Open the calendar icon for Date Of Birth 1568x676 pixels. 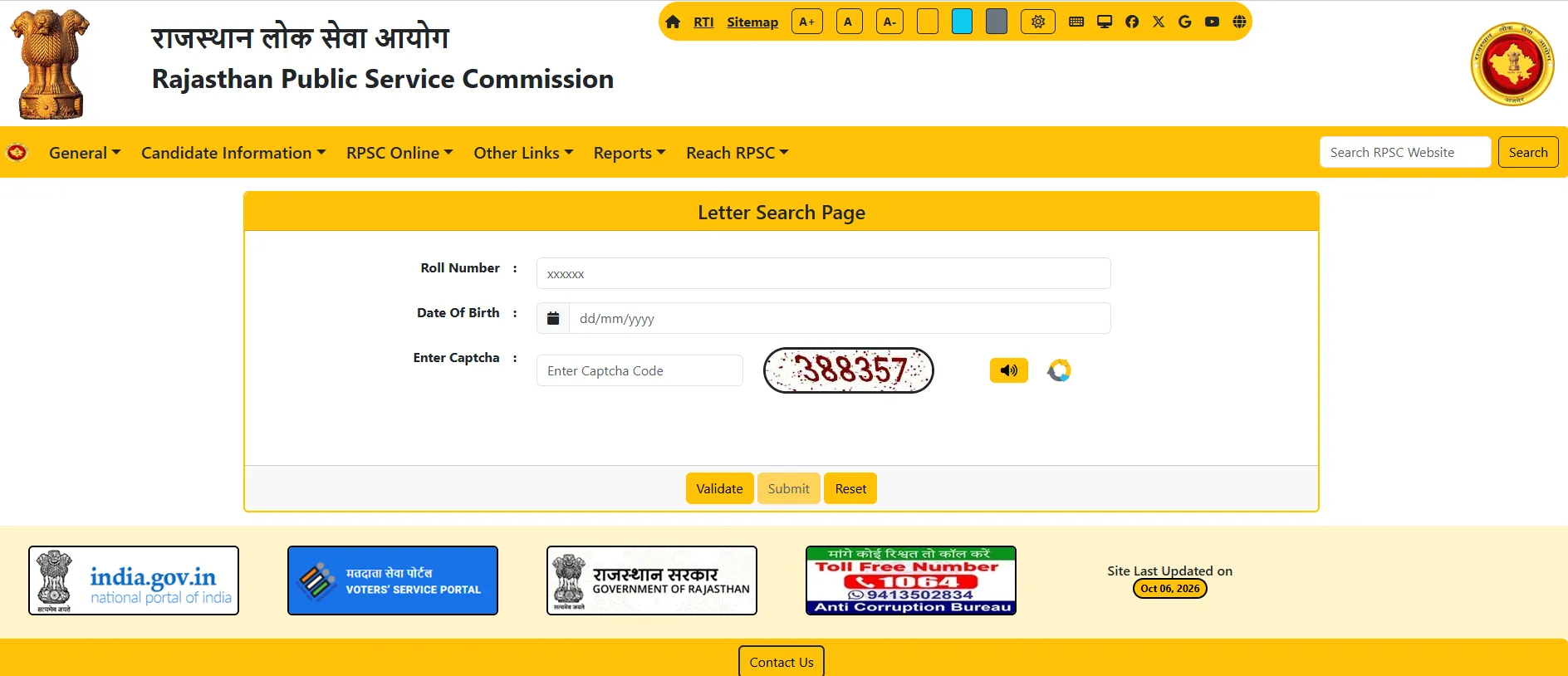[x=553, y=318]
